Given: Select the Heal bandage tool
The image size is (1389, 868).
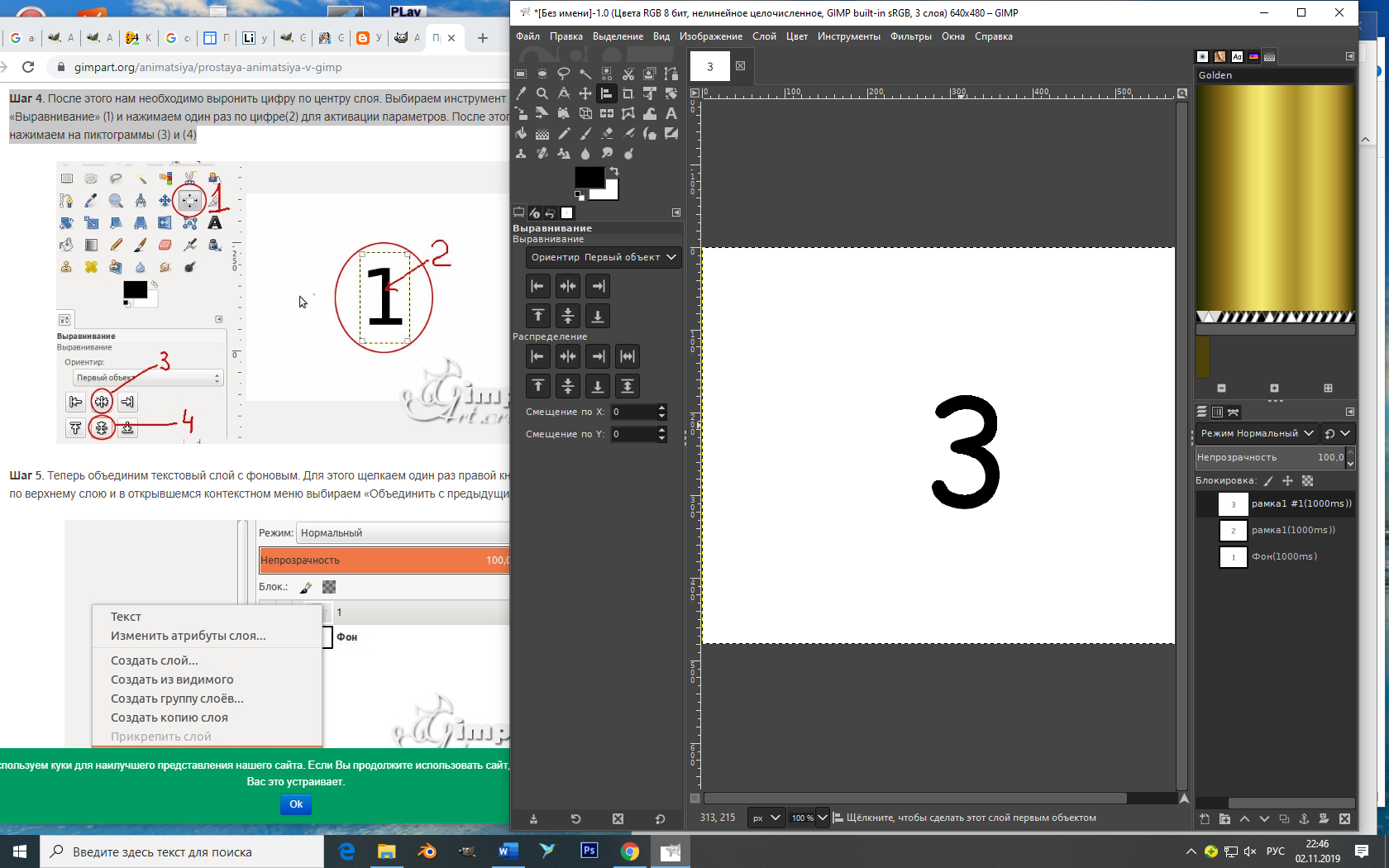Looking at the screenshot, I should click(x=542, y=153).
